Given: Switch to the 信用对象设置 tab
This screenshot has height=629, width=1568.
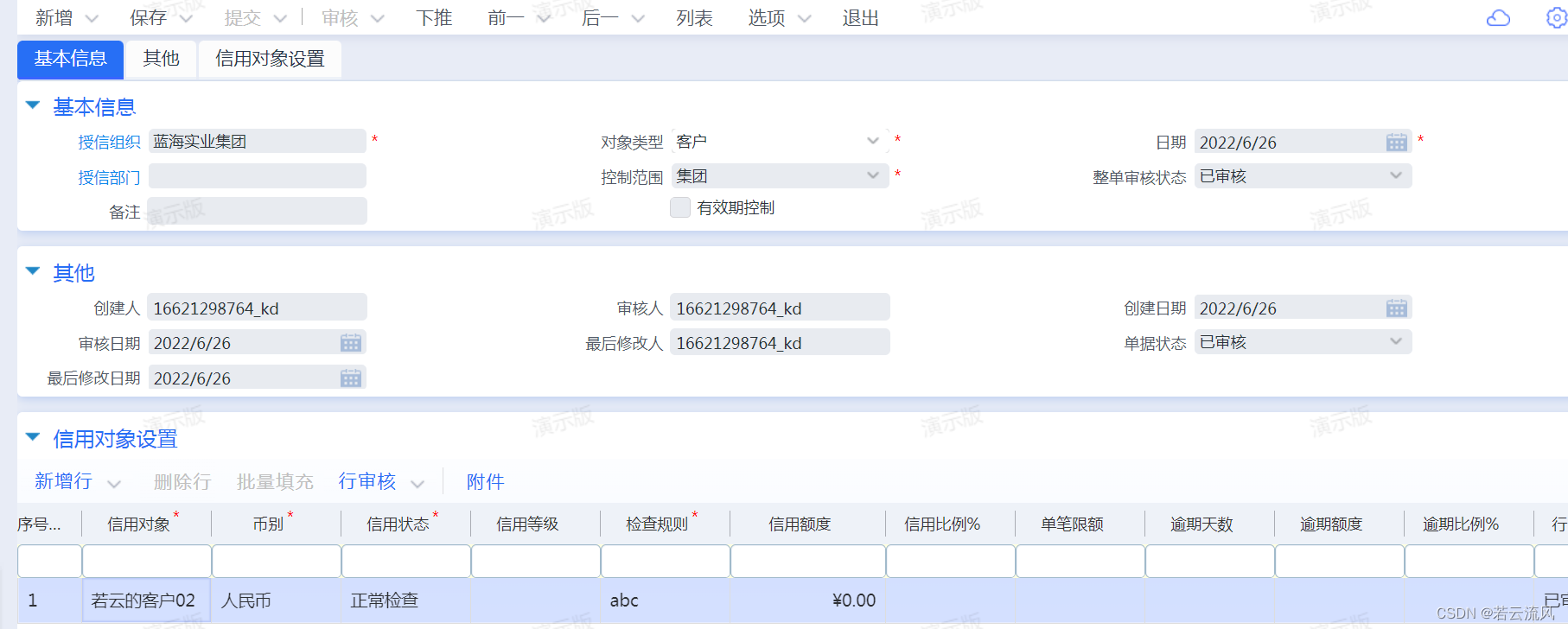Looking at the screenshot, I should tap(270, 59).
